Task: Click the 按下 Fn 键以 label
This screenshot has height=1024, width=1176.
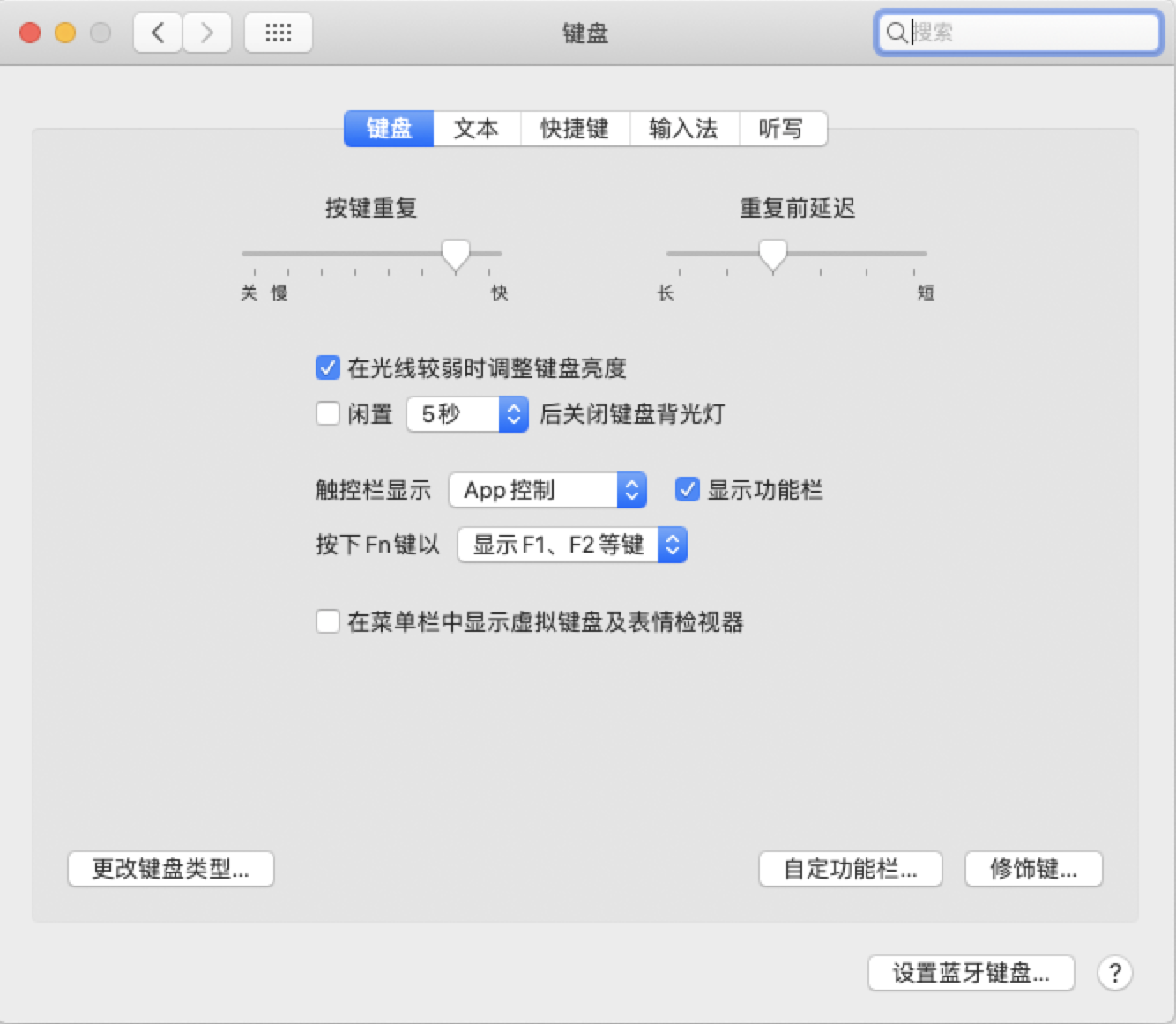Action: [x=377, y=545]
